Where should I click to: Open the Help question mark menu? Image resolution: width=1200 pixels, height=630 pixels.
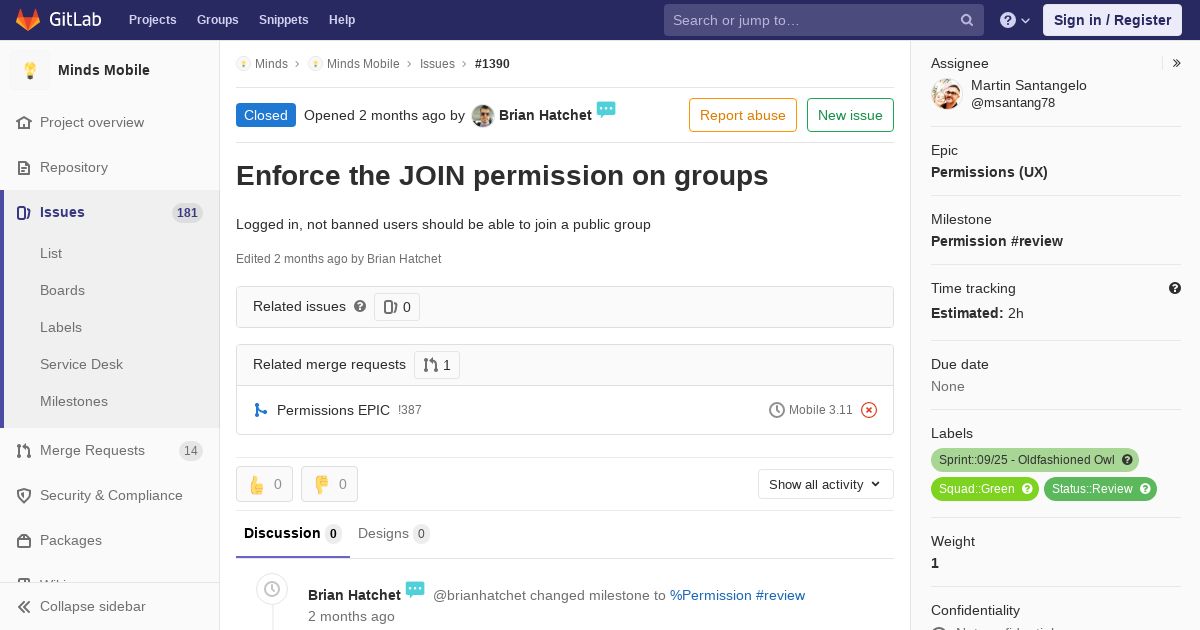click(1015, 20)
